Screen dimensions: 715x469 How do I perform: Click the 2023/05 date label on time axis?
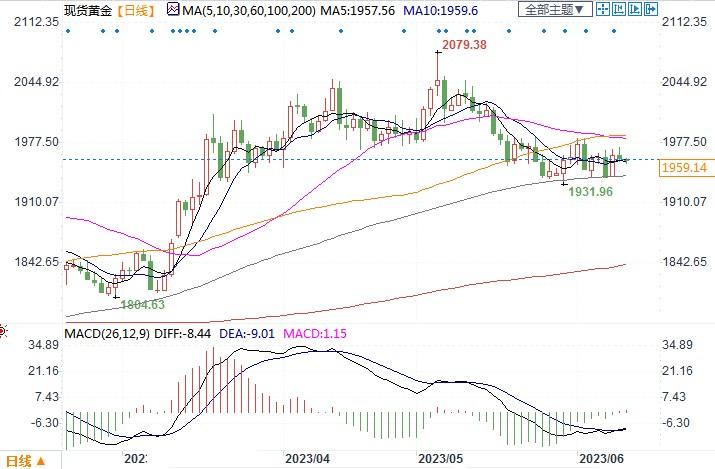click(x=440, y=458)
